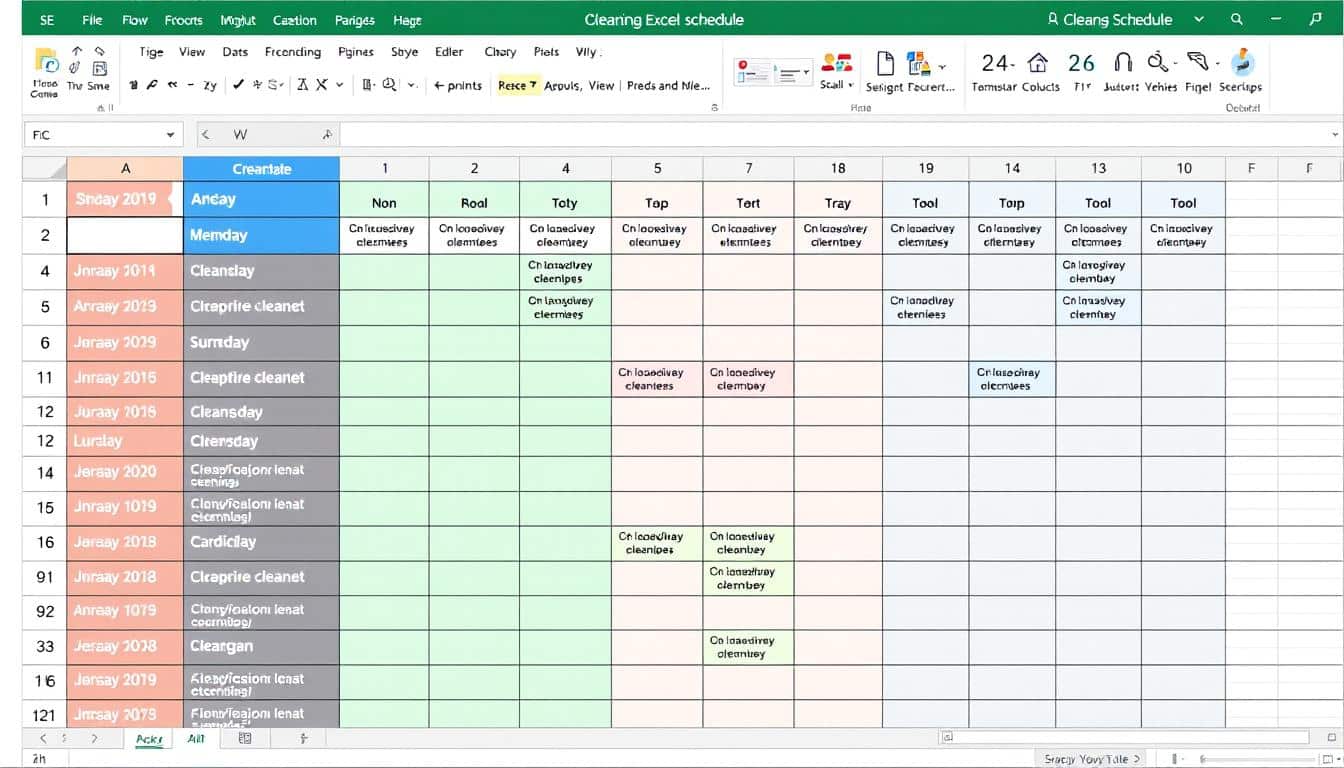Click the Cardiclay cell in row 16
The image size is (1344, 768).
(x=261, y=542)
